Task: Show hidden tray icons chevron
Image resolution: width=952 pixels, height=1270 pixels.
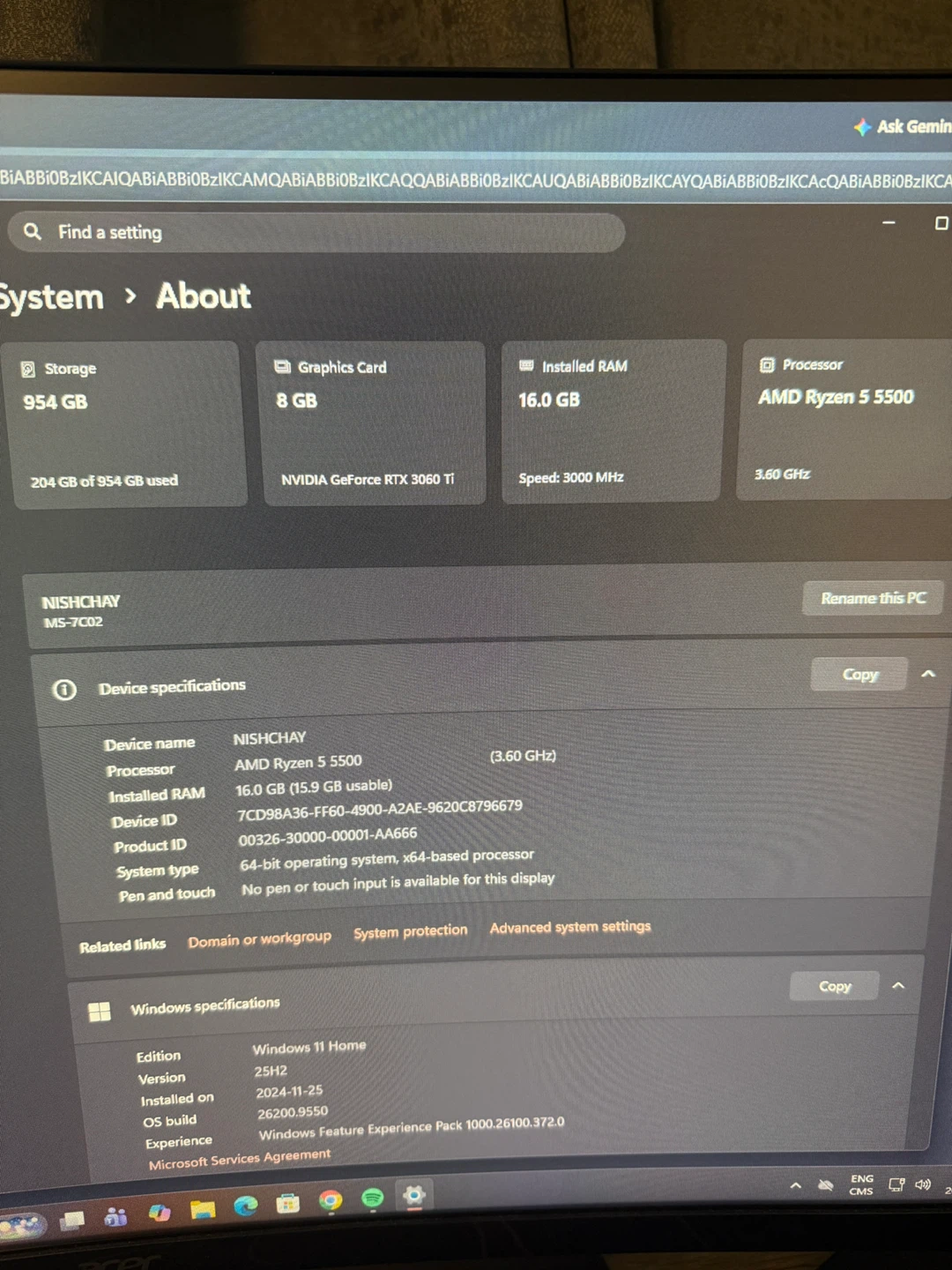Action: pos(796,1186)
